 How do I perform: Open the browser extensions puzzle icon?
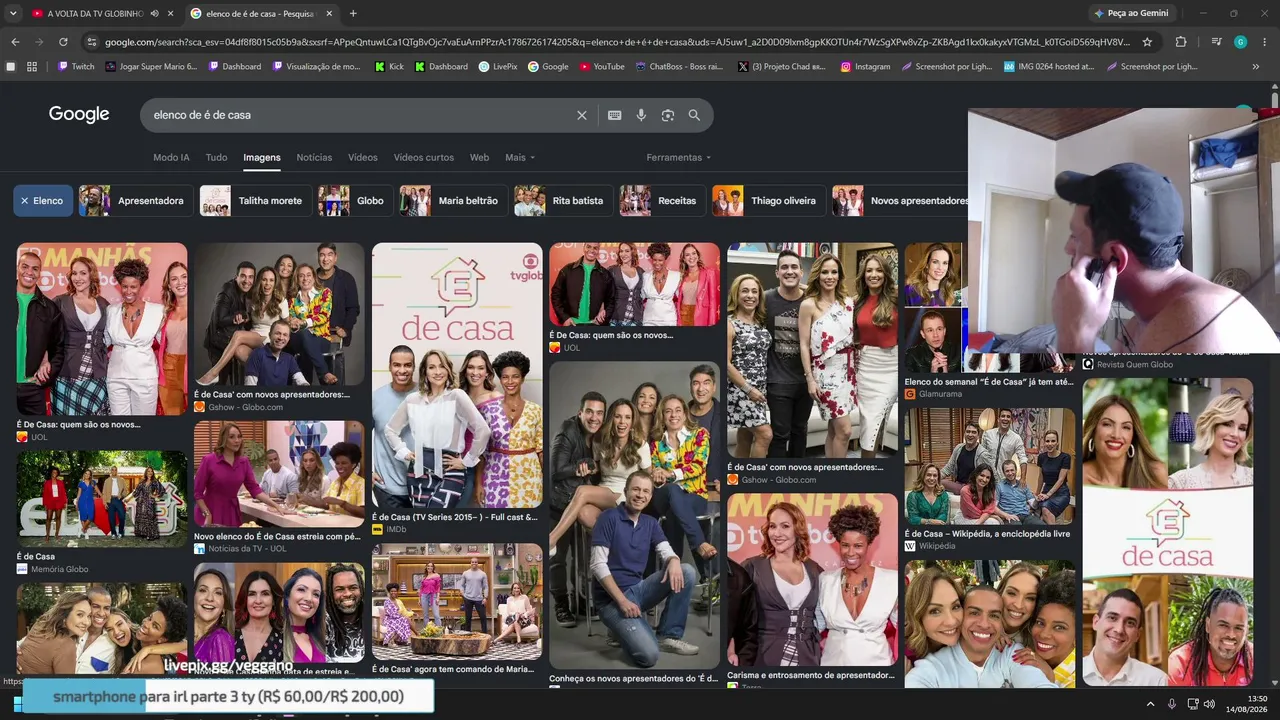coord(1181,42)
